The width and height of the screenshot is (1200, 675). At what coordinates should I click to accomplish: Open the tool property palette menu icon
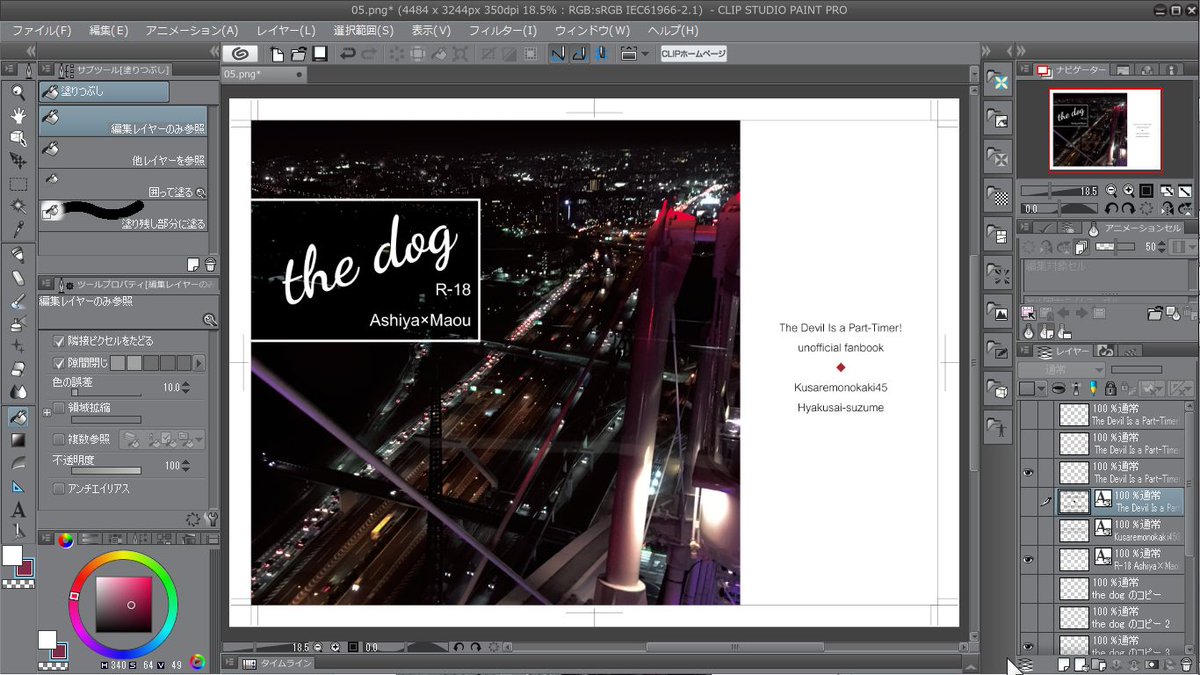(x=46, y=285)
